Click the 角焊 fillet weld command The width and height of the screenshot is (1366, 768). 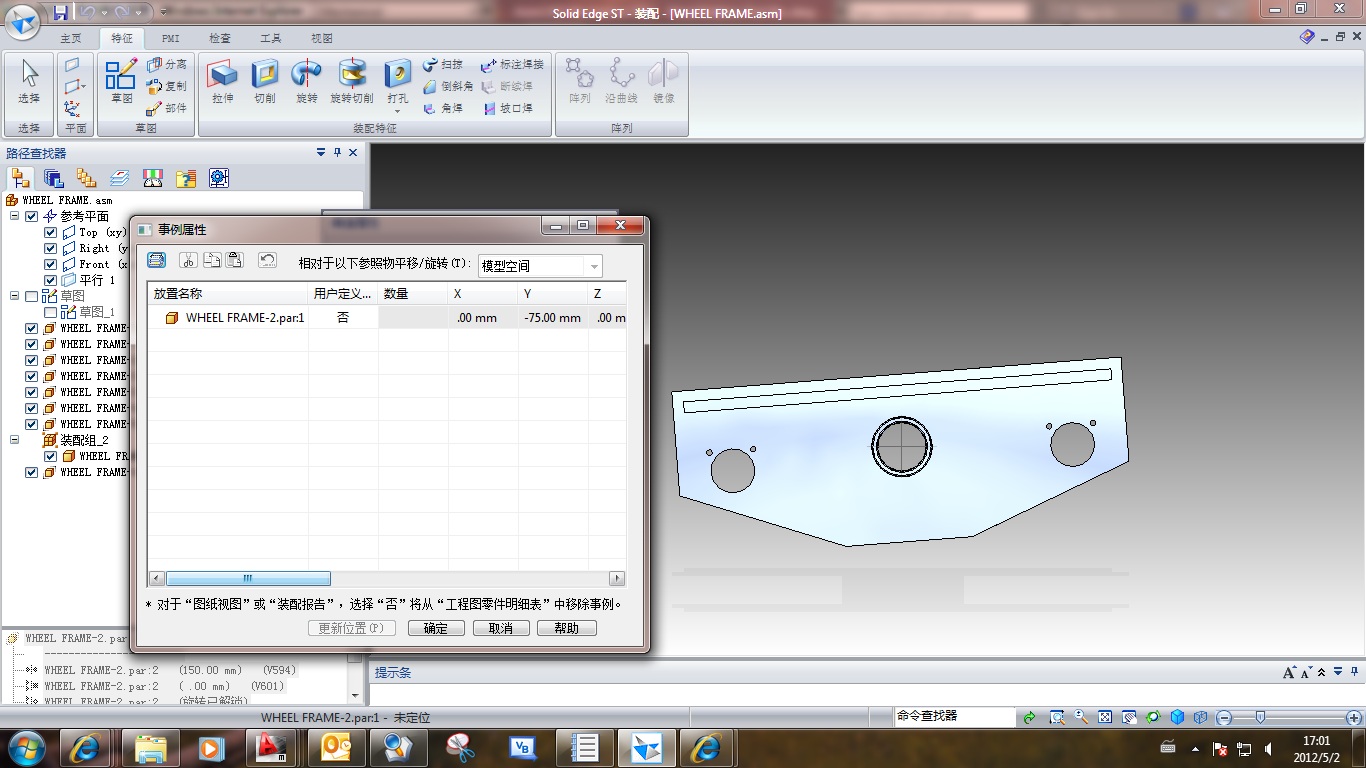click(443, 108)
